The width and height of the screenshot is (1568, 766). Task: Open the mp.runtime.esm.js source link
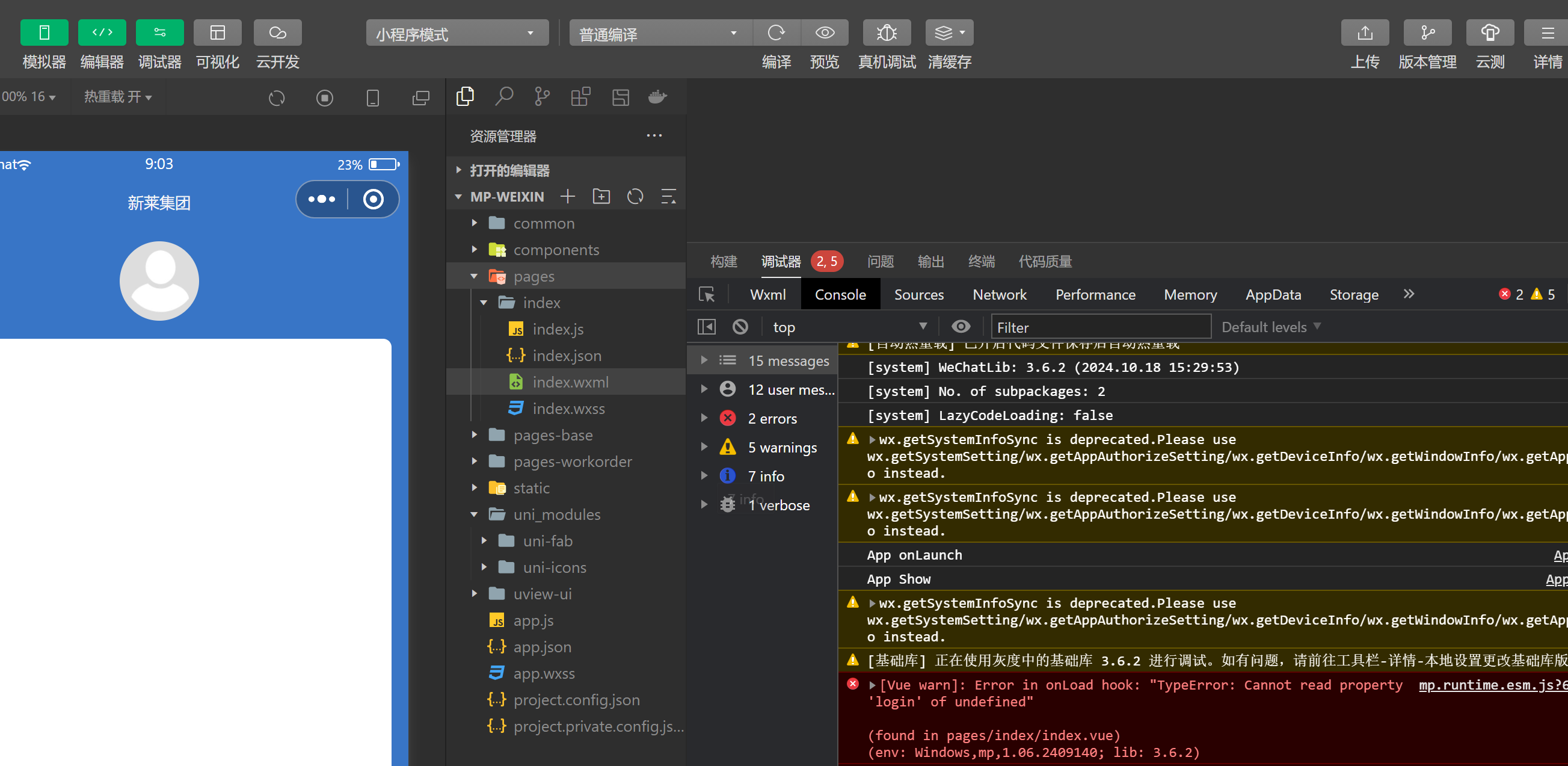[1492, 685]
